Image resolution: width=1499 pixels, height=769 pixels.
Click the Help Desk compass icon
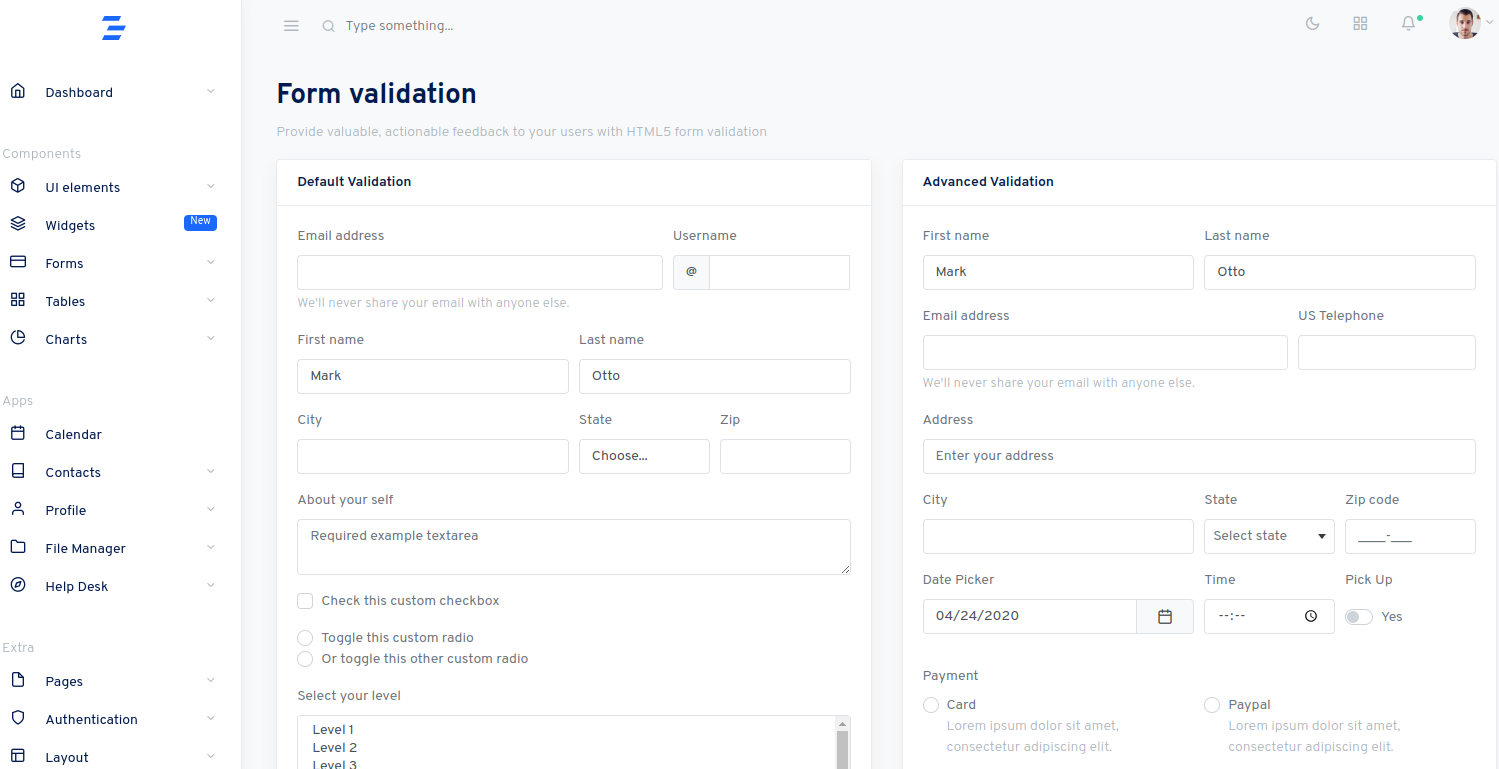tap(17, 585)
